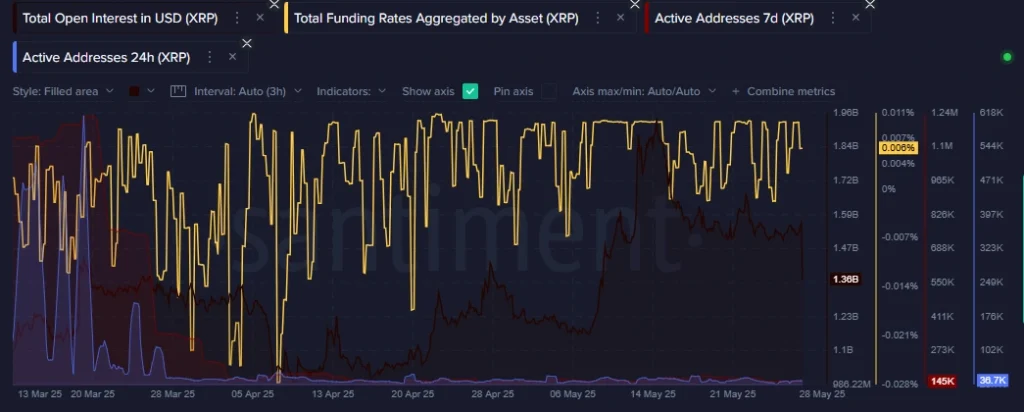Open options menu for Active Addresses 24h
The height and width of the screenshot is (412, 1024).
click(209, 57)
